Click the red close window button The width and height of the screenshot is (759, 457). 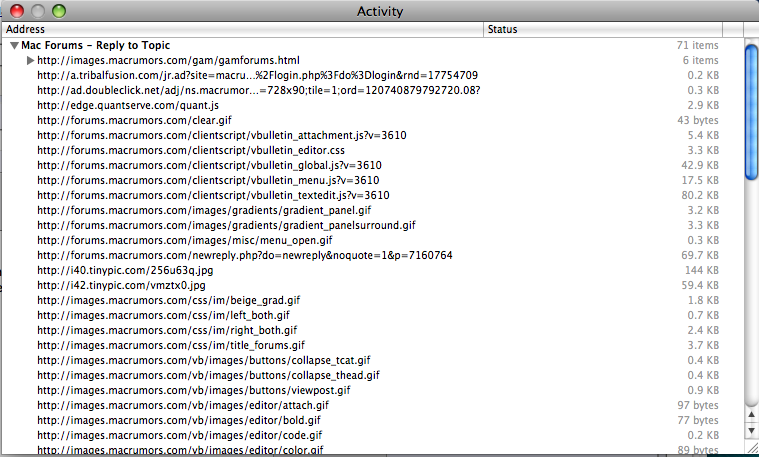[17, 11]
